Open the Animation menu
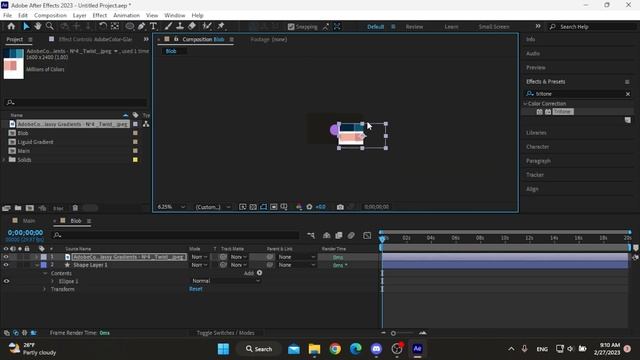This screenshot has height=360, width=640. [x=126, y=15]
